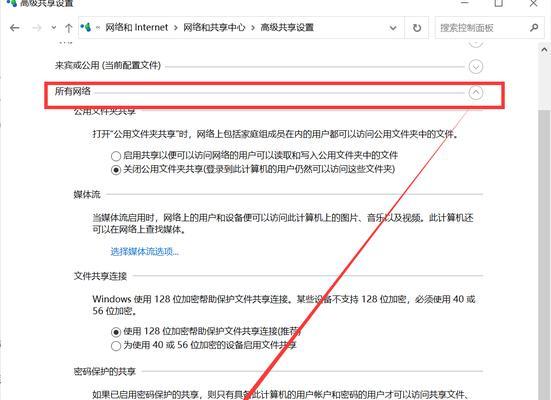Select 40 或 56 位加密 file sharing option

click(116, 346)
